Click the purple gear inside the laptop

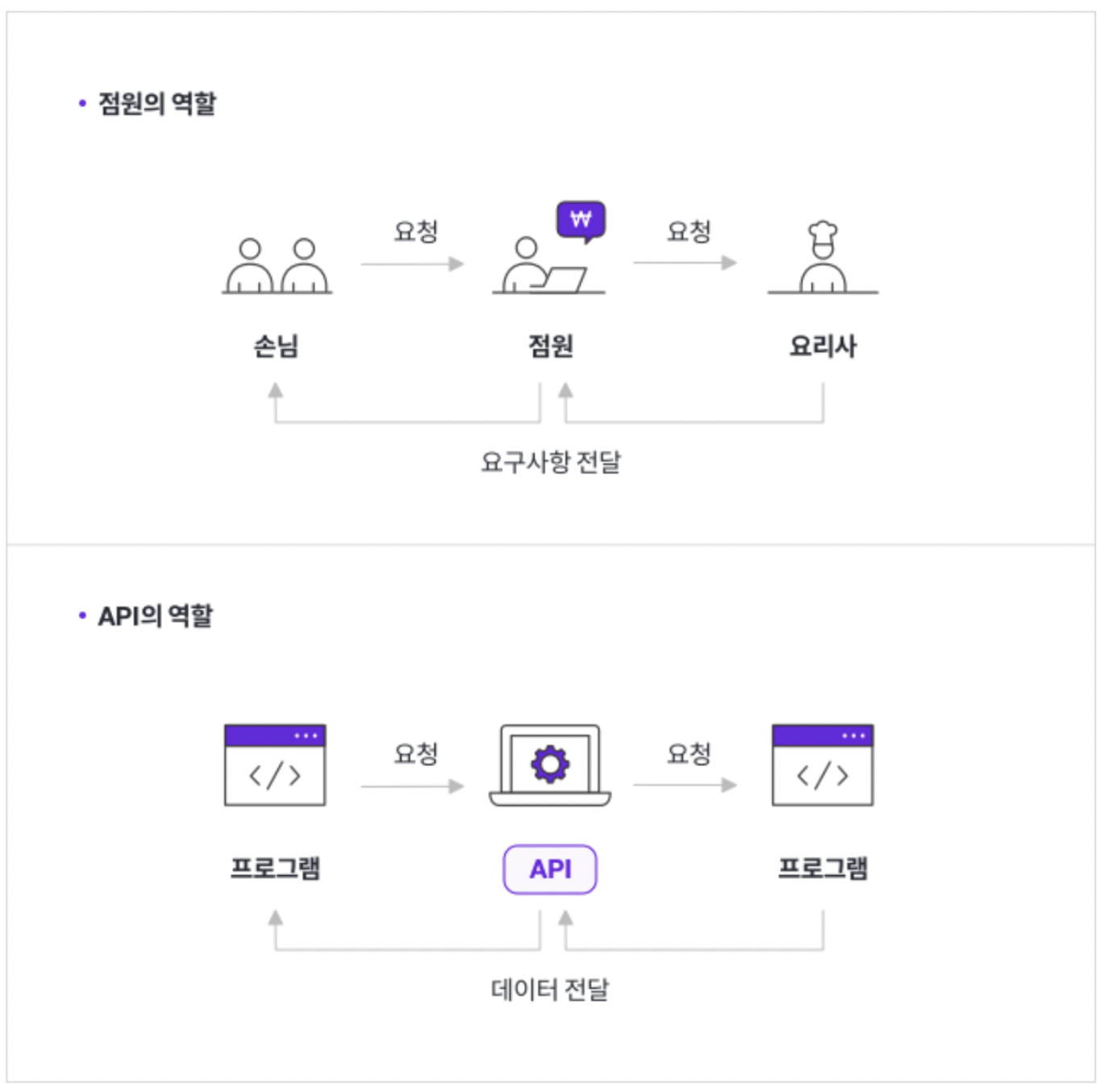tap(550, 763)
